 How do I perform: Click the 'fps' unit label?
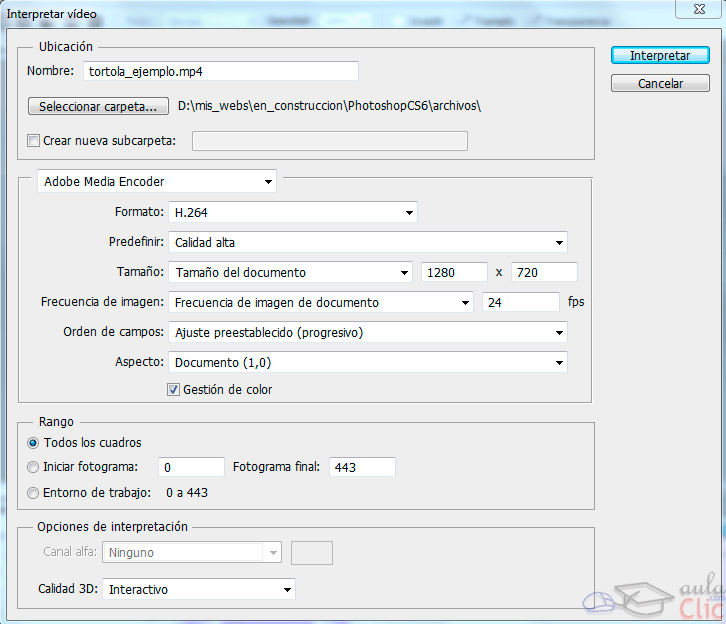pyautogui.click(x=576, y=302)
